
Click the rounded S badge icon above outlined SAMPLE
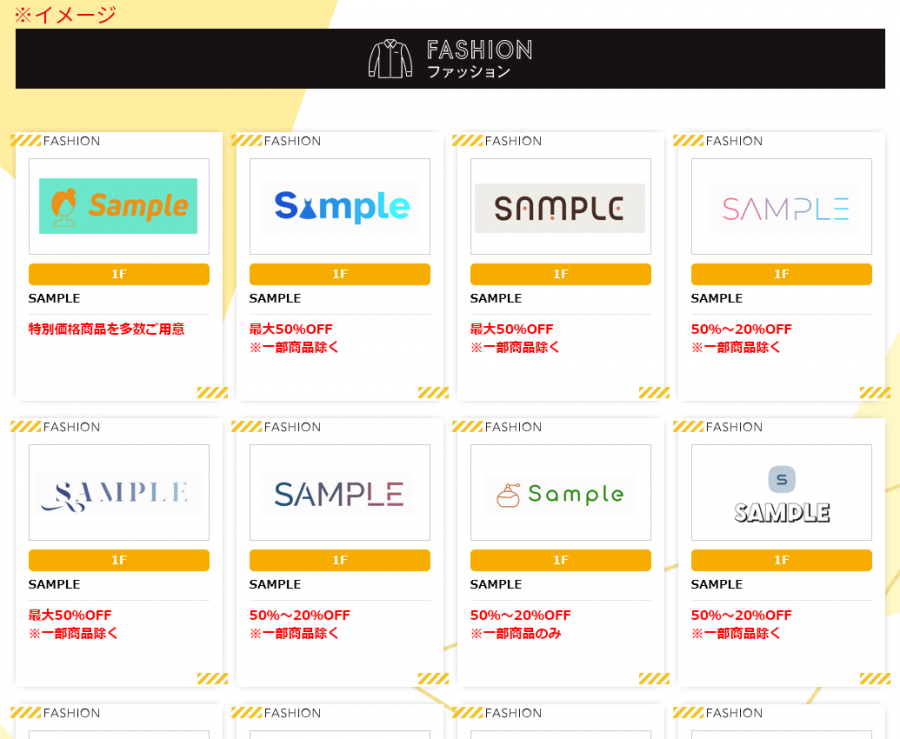click(x=782, y=479)
